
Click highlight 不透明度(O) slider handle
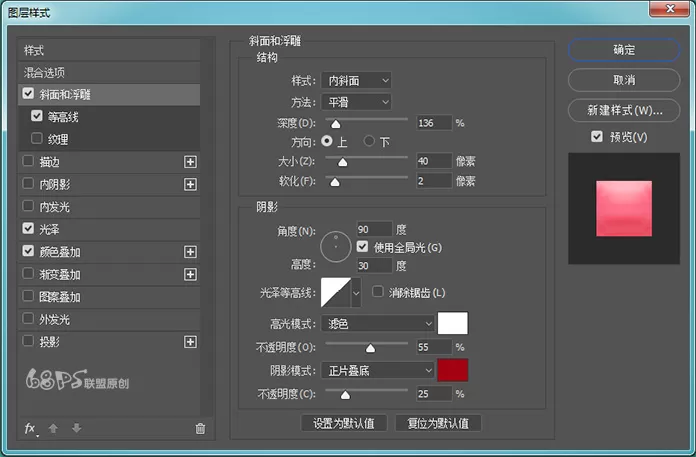coord(370,348)
